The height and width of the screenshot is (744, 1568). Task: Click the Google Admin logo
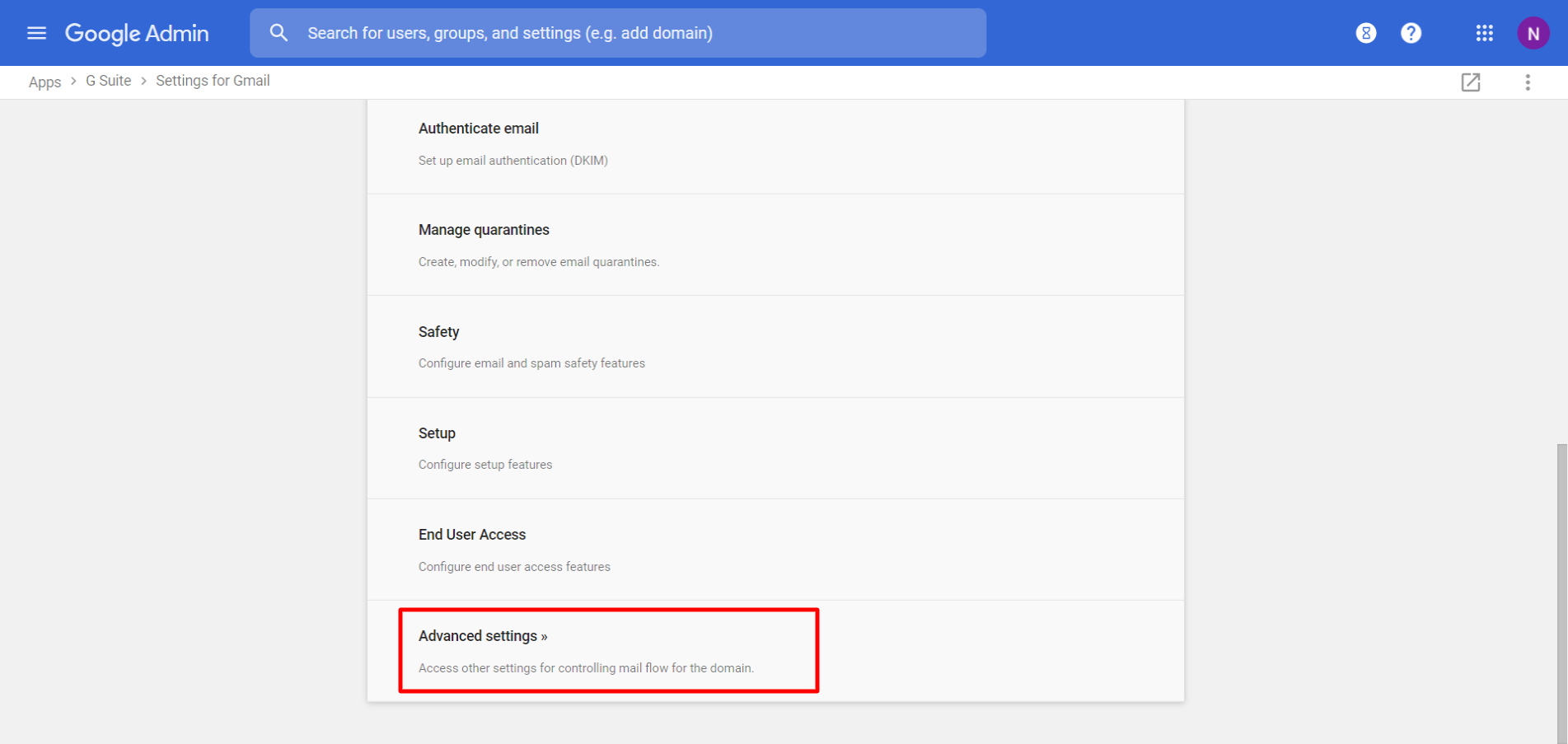point(137,33)
